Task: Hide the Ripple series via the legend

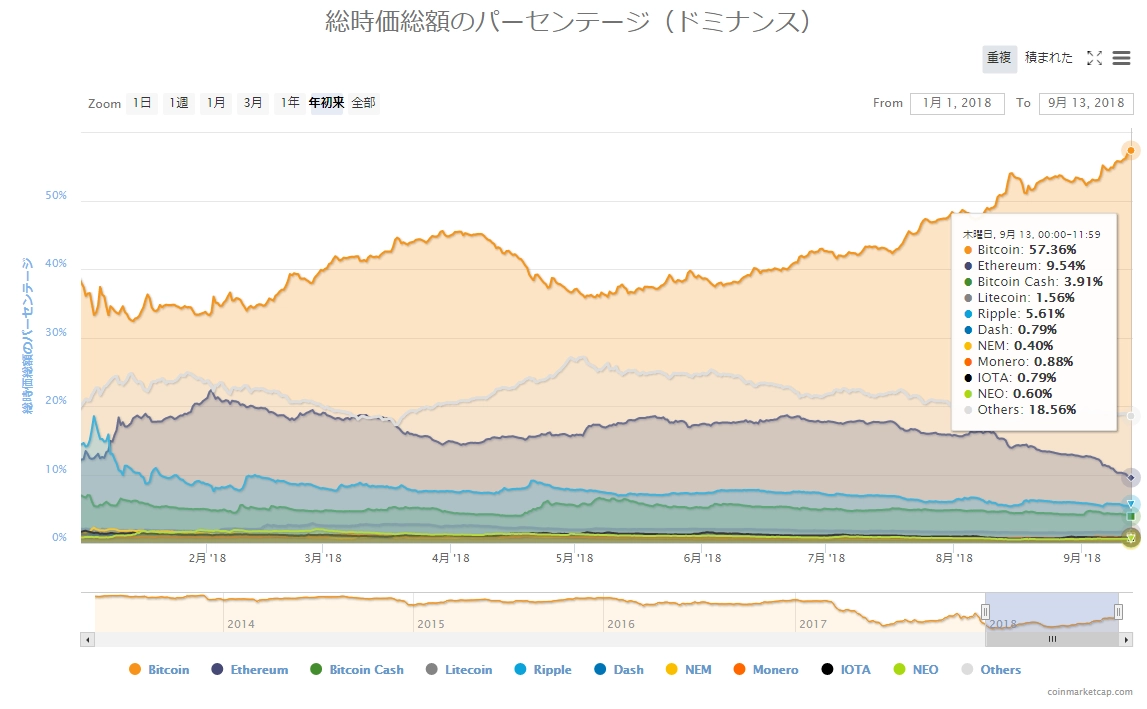Action: coord(544,670)
